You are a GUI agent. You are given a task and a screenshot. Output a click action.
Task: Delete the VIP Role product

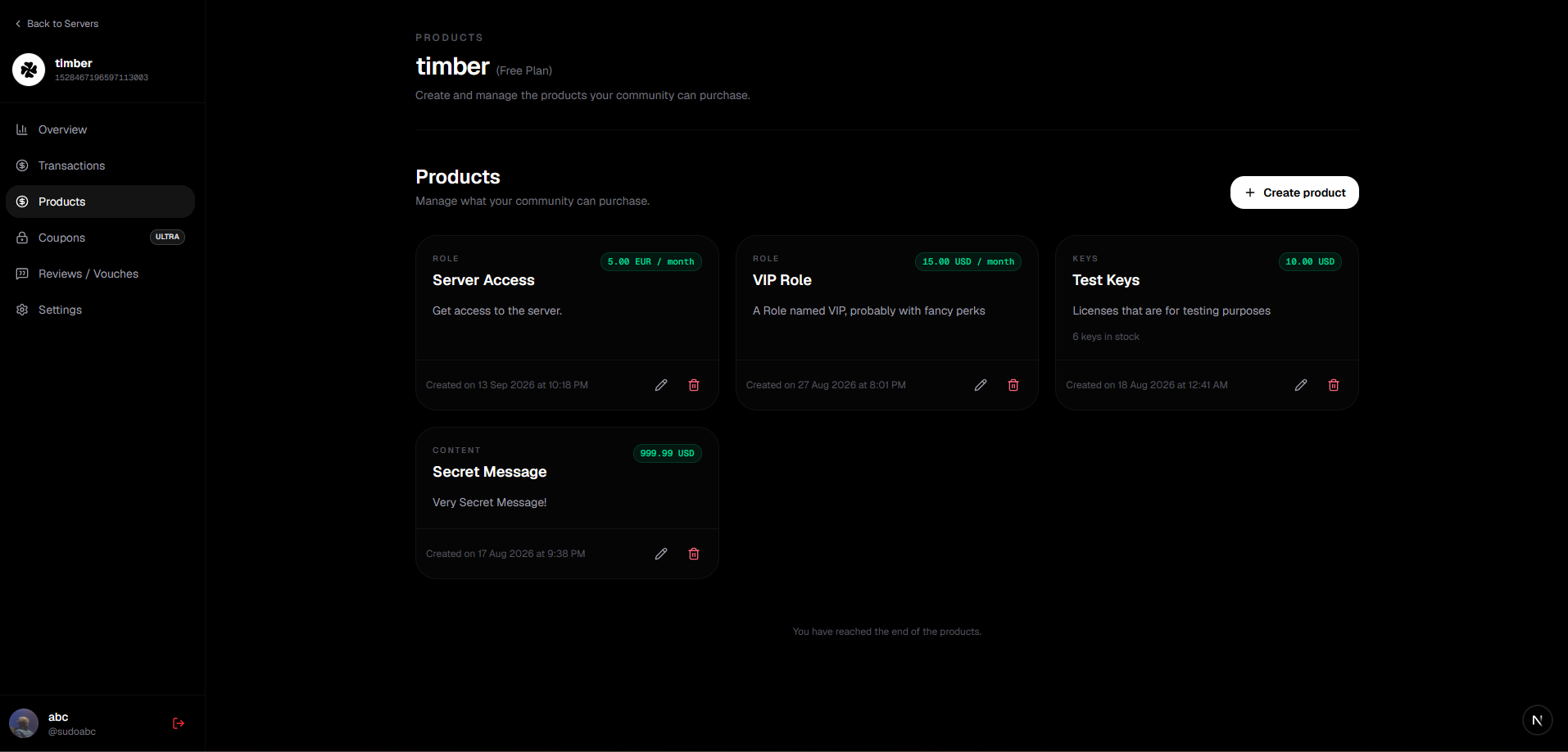coord(1013,385)
